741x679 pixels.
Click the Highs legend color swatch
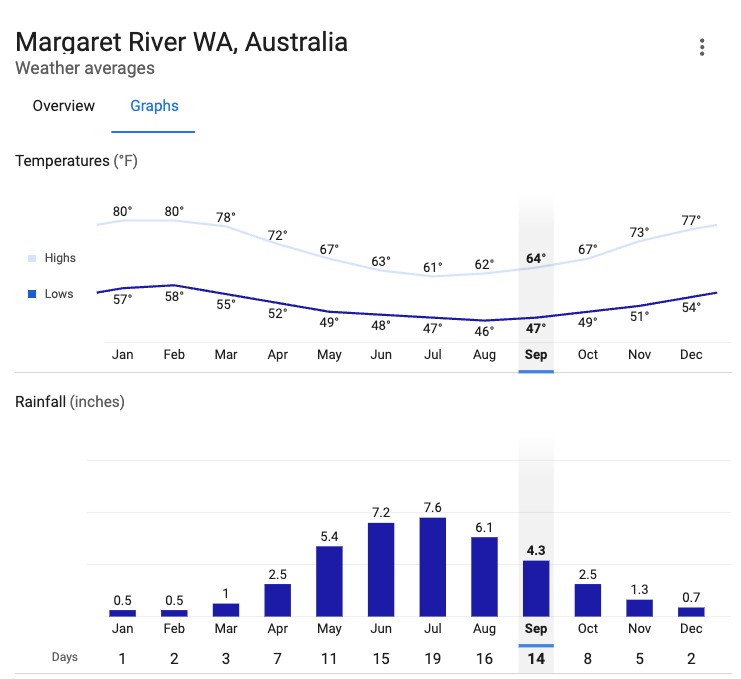tap(32, 258)
